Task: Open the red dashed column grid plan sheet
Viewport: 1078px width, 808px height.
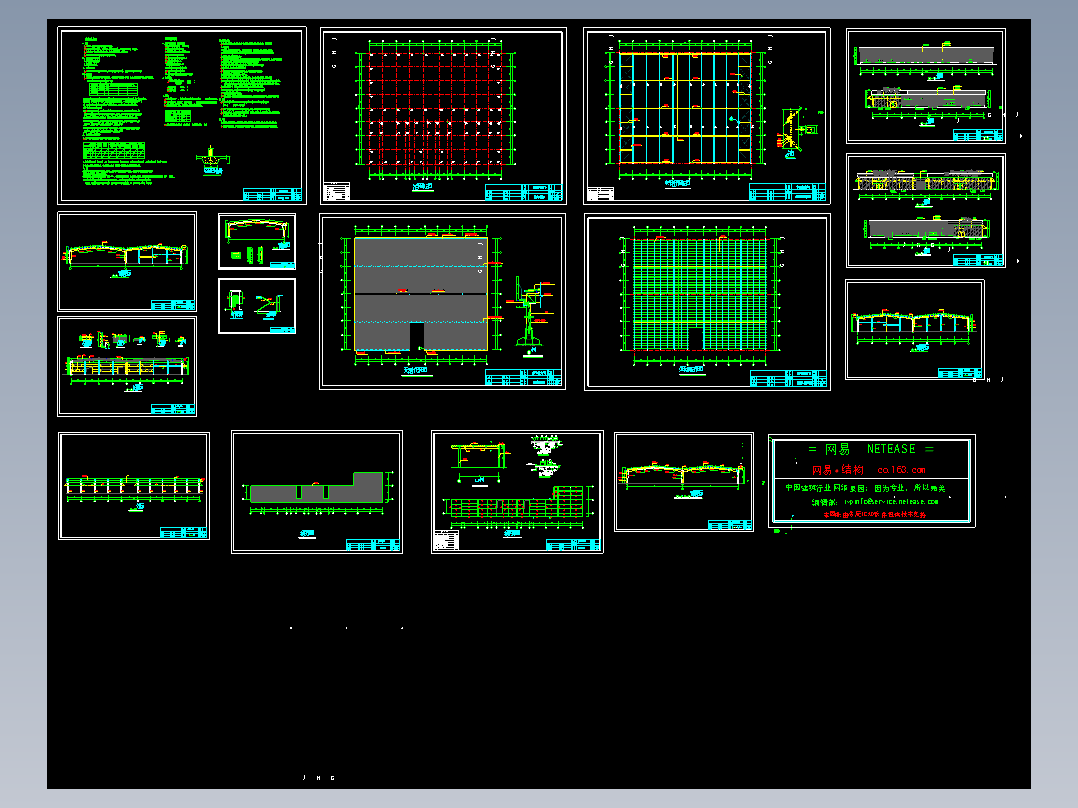Action: (443, 116)
